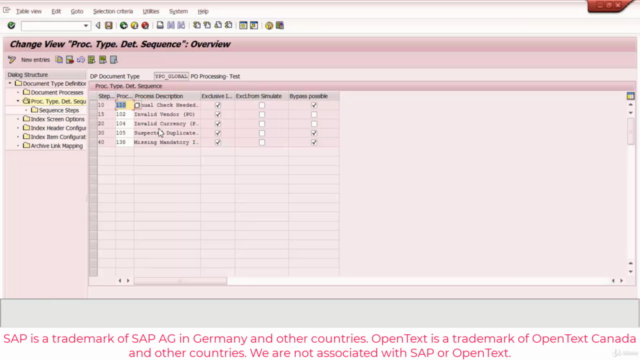Click the Deselect All icon
Screen dimensions: 640x360
(113, 60)
